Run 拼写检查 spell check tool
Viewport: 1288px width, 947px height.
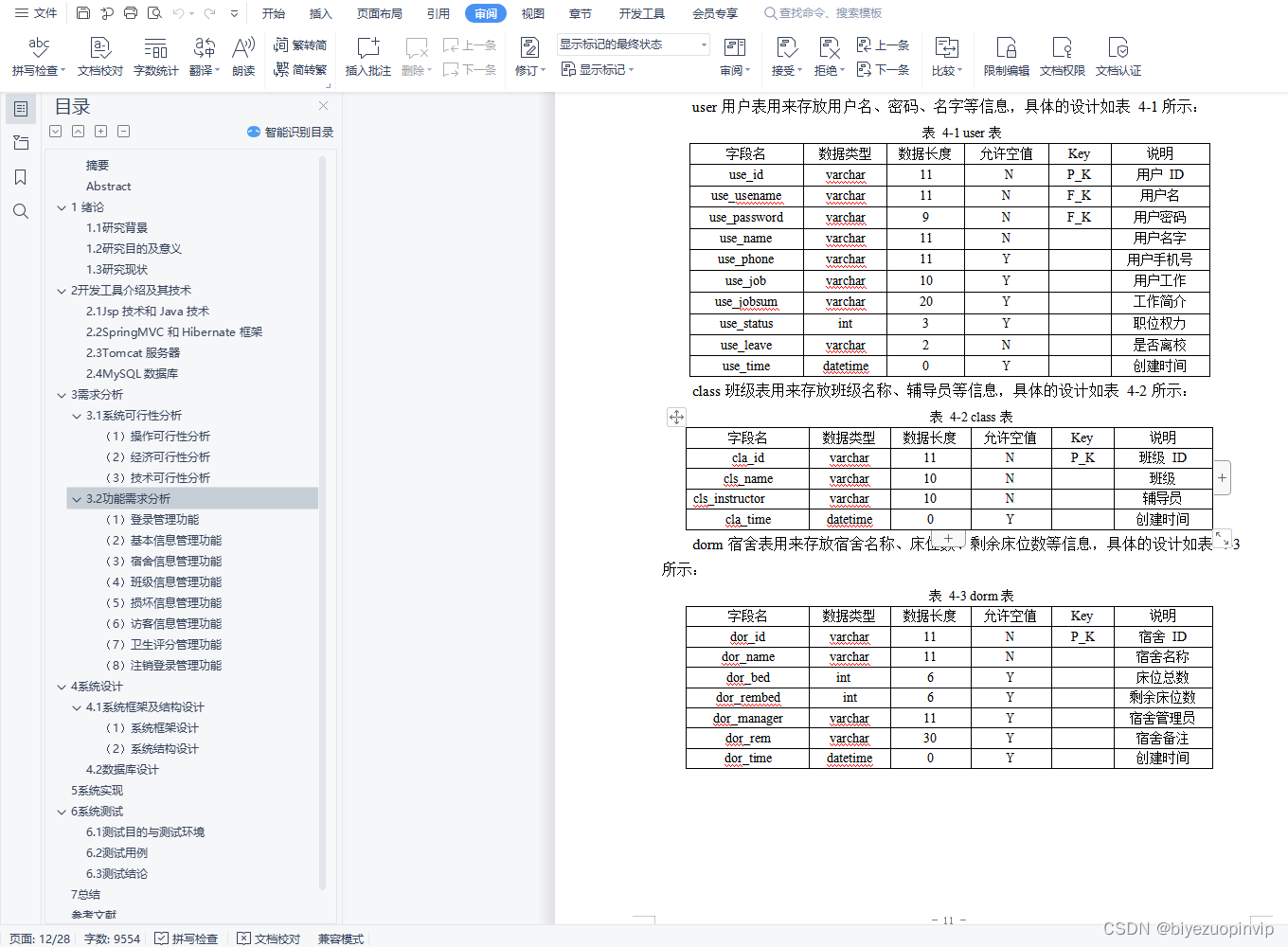39,57
